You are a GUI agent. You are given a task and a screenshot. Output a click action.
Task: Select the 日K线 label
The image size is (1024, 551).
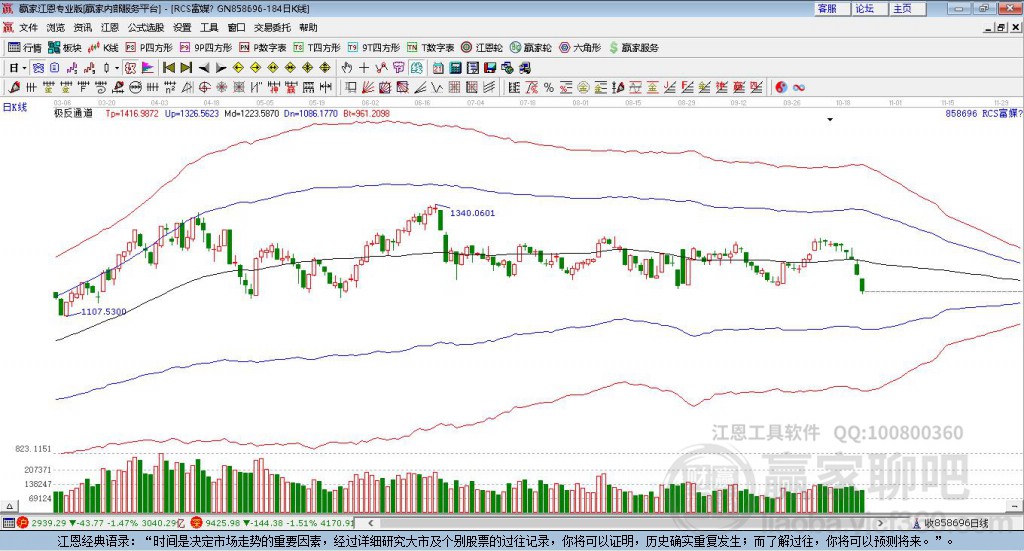pyautogui.click(x=15, y=107)
